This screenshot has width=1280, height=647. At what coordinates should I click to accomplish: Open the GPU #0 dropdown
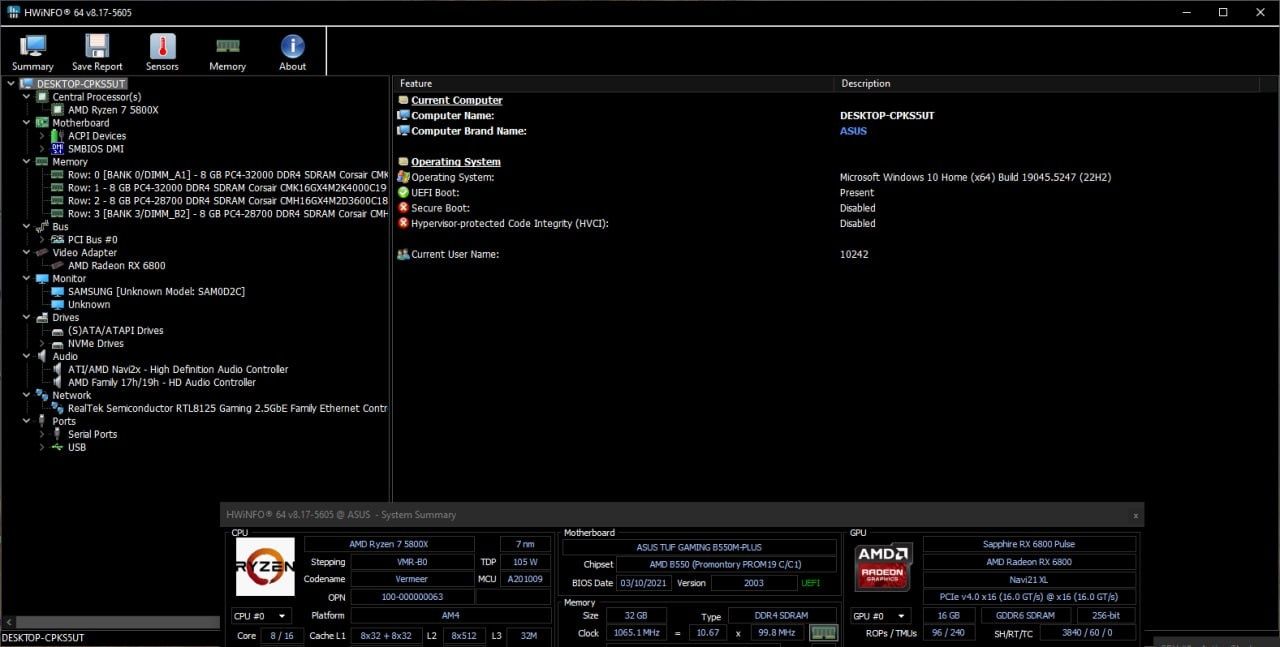click(880, 616)
